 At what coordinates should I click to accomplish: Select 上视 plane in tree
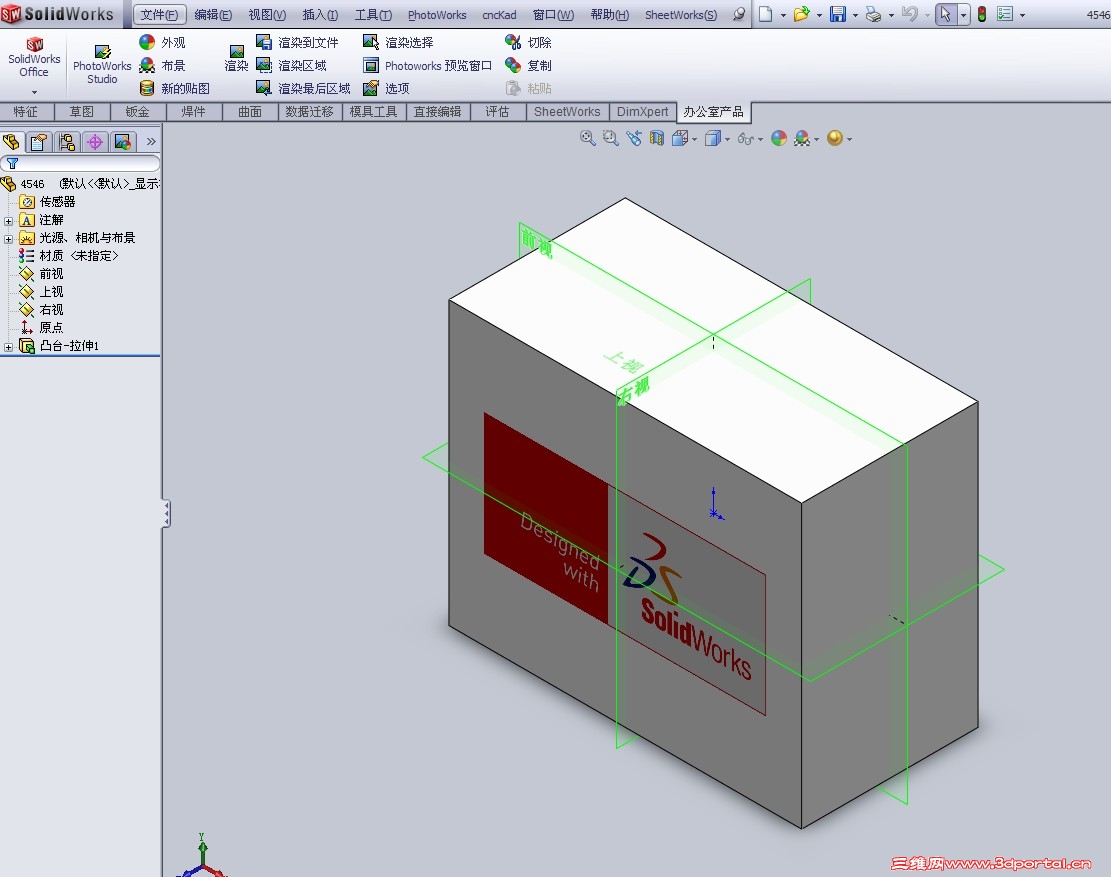[x=41, y=291]
